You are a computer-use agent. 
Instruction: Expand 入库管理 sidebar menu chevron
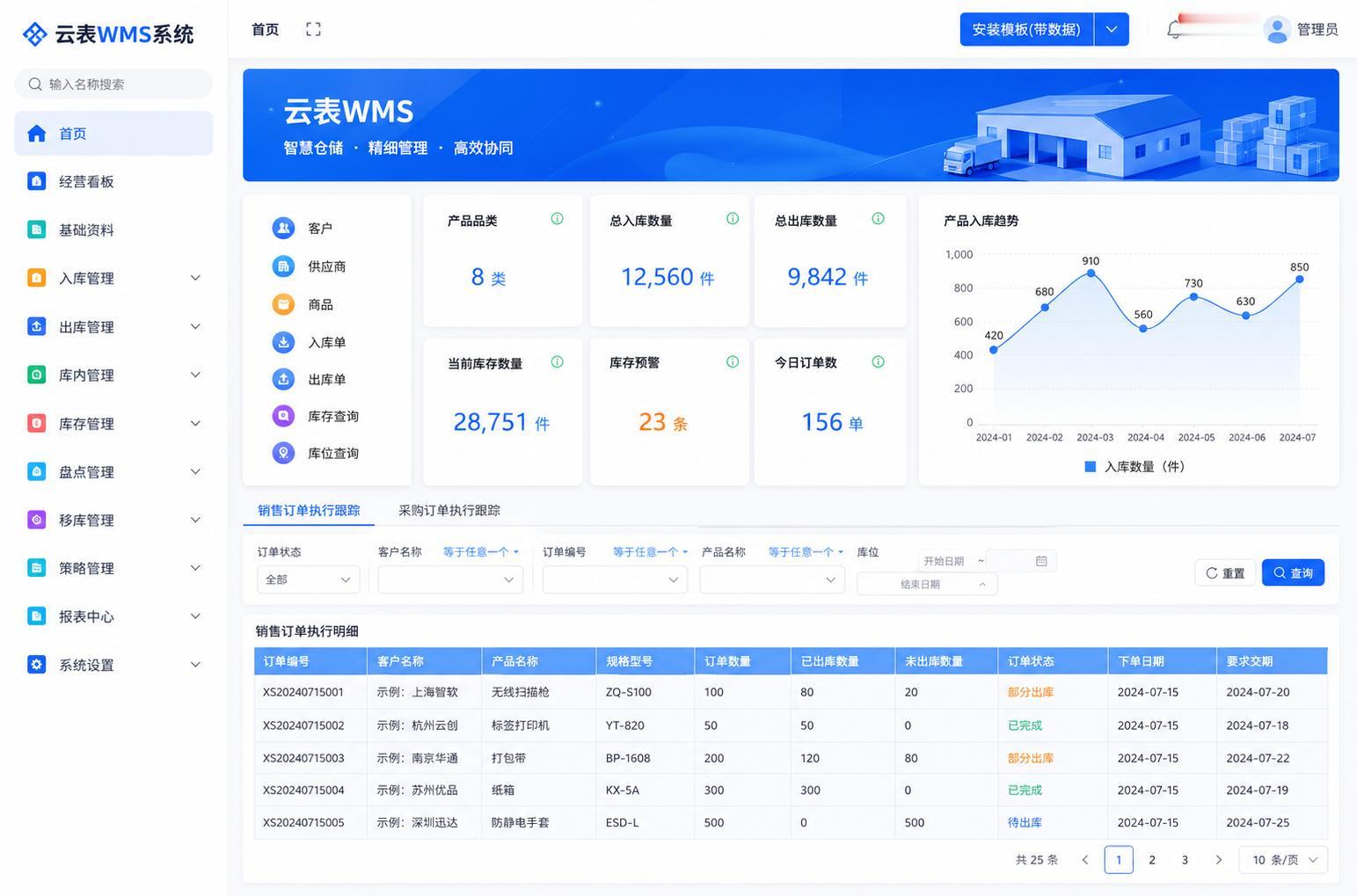(195, 278)
